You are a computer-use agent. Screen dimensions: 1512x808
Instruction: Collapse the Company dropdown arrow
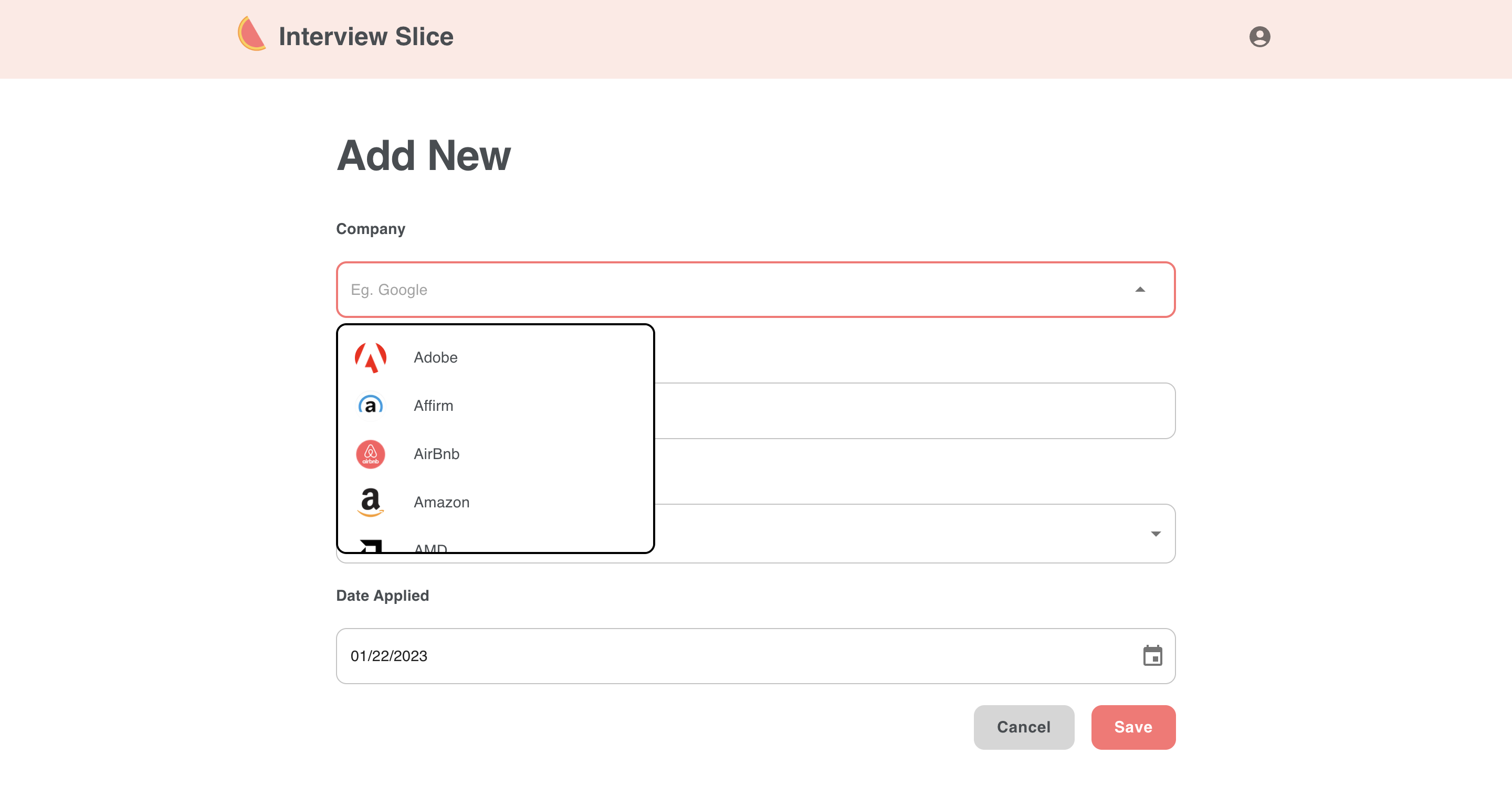(1140, 289)
